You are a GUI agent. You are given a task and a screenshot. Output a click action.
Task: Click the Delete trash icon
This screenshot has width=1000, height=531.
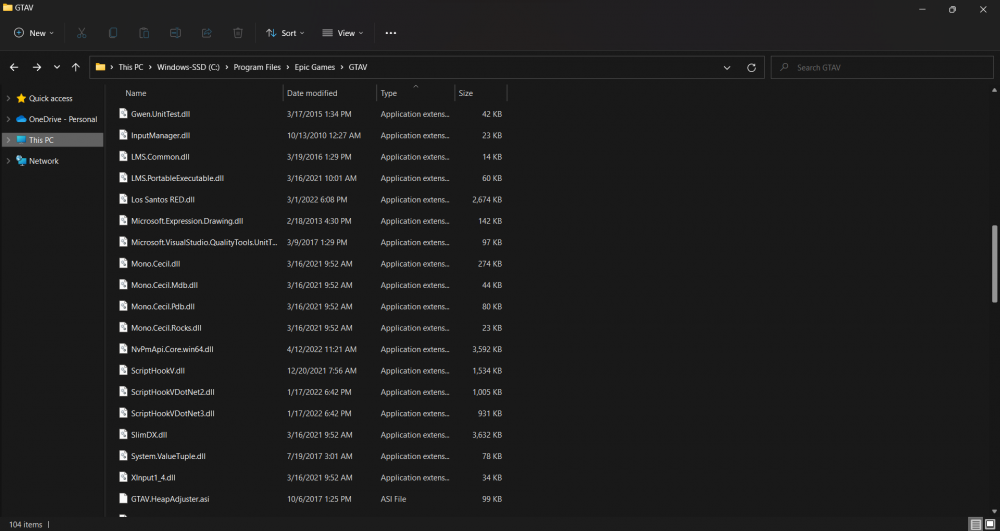coord(238,33)
